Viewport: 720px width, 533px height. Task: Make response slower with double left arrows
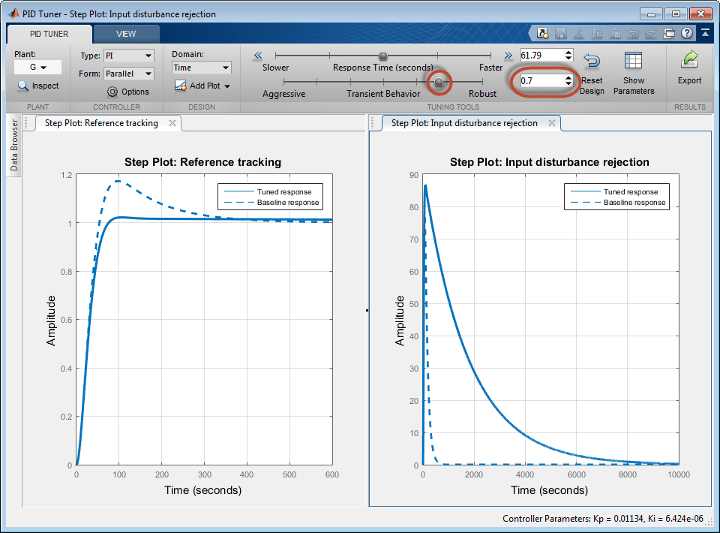[258, 56]
